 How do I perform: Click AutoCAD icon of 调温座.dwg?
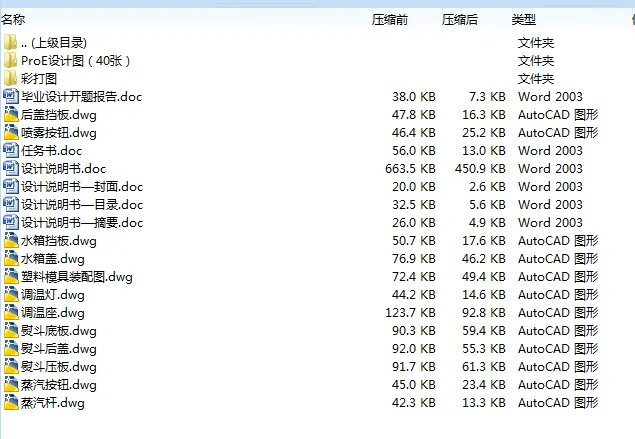(11, 313)
